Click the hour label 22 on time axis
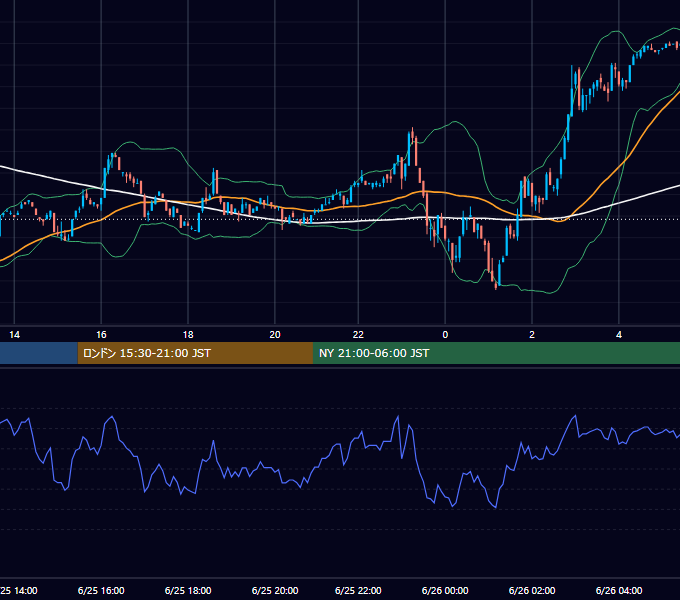This screenshot has height=600, width=680. click(x=358, y=335)
